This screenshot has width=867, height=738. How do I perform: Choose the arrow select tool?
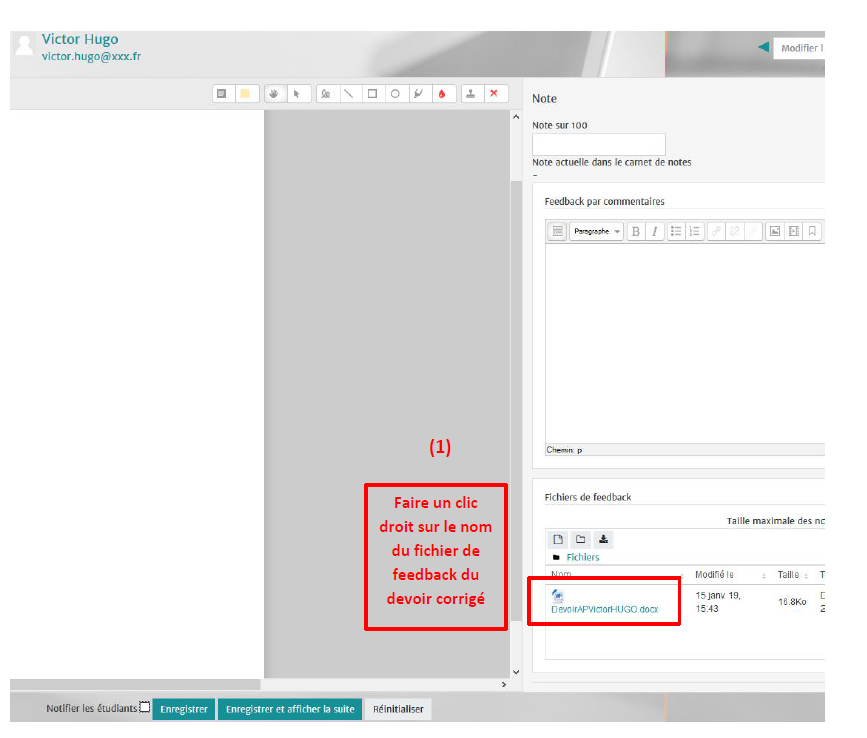coord(297,94)
